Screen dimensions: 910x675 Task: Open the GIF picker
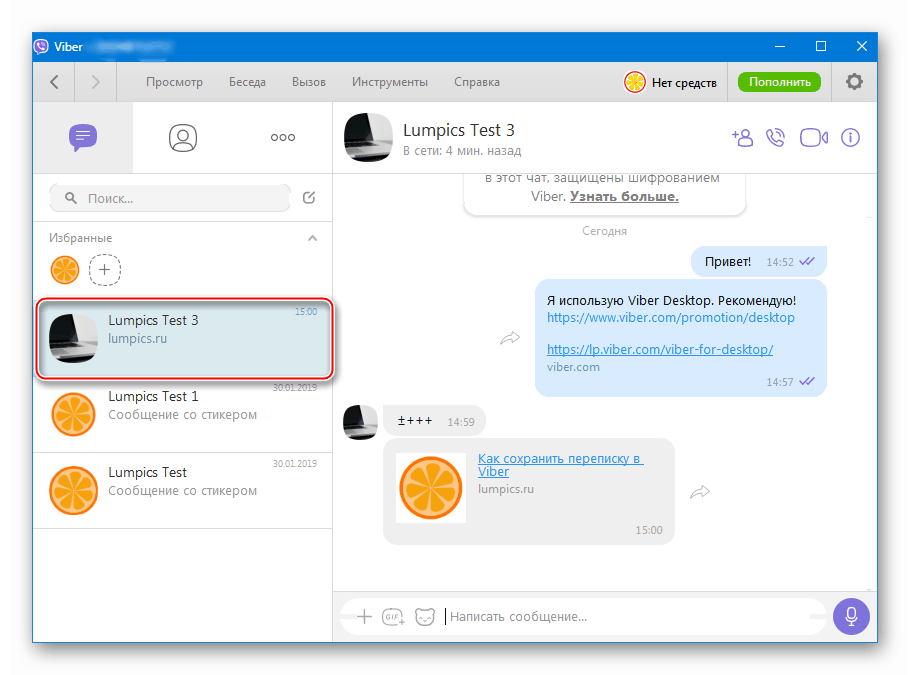tap(393, 616)
